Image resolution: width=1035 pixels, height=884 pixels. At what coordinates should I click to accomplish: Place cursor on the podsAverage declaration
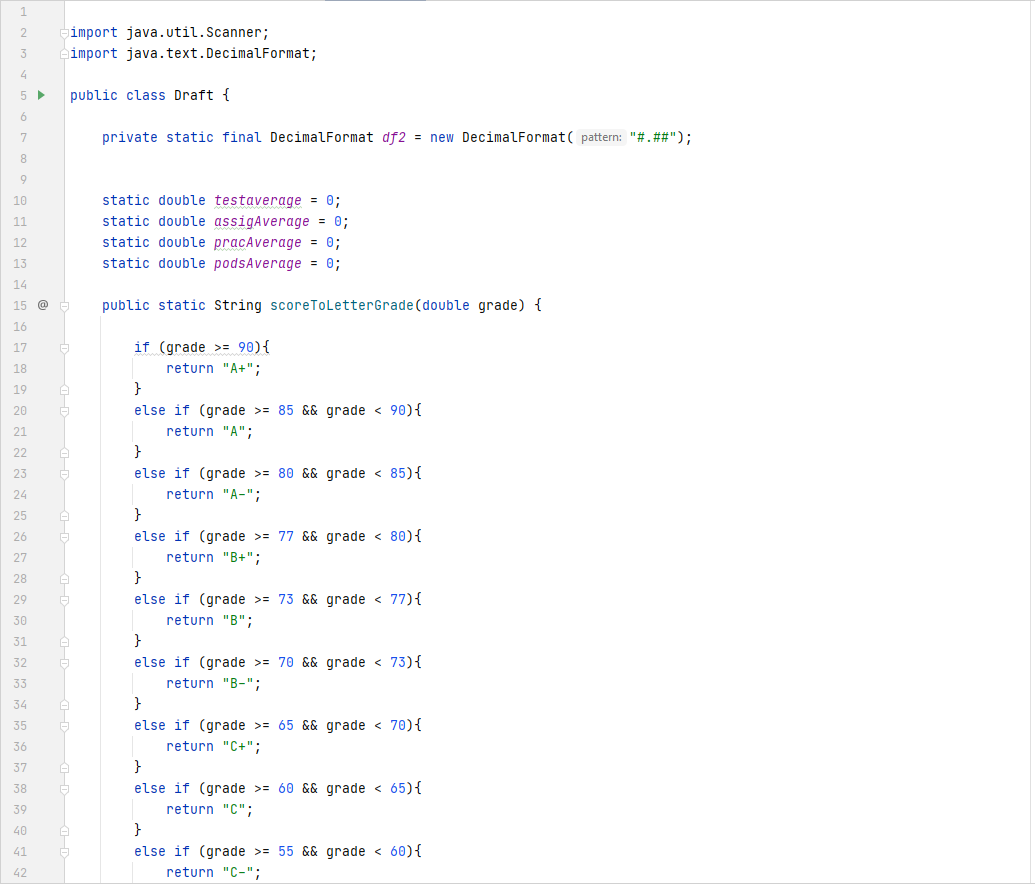[x=257, y=263]
